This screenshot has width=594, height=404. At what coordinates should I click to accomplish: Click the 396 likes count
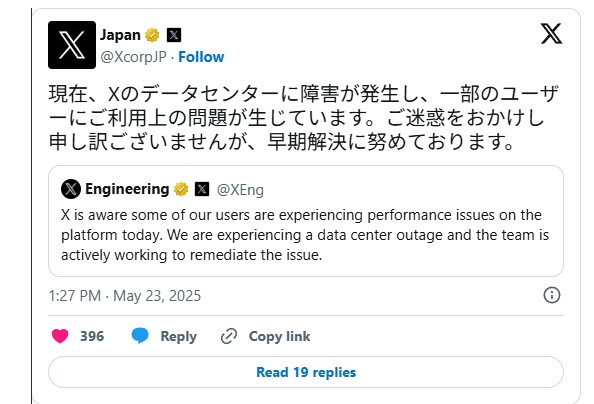(x=92, y=336)
